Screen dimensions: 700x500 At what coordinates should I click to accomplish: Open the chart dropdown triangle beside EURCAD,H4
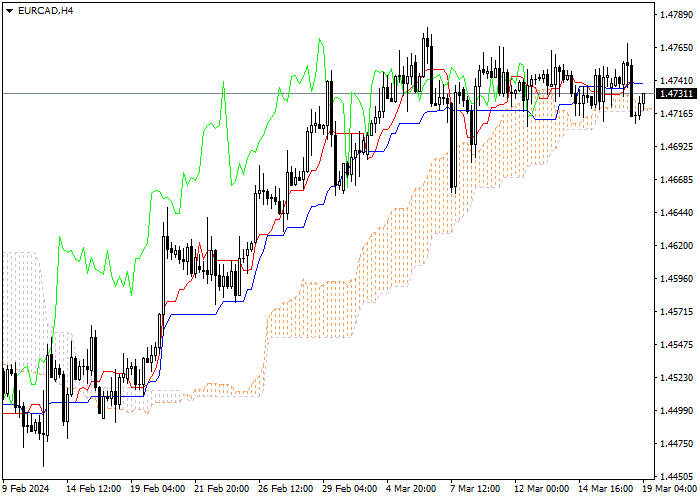pyautogui.click(x=9, y=11)
